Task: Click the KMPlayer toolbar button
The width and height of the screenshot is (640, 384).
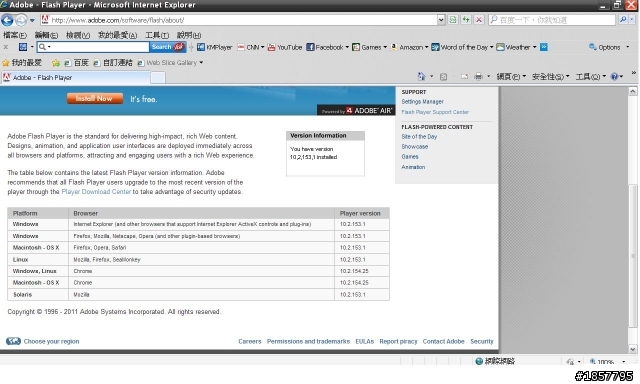Action: pos(214,47)
